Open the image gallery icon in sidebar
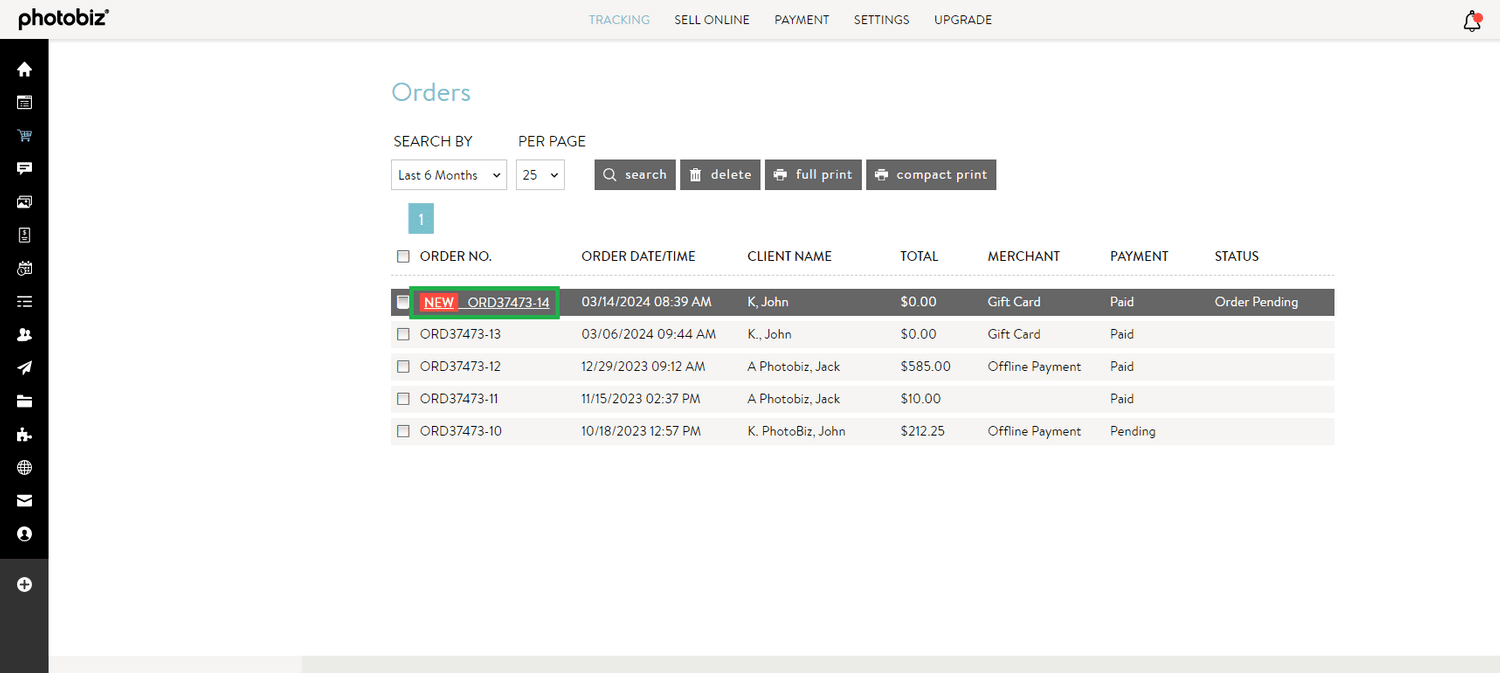This screenshot has height=673, width=1500. (x=24, y=201)
